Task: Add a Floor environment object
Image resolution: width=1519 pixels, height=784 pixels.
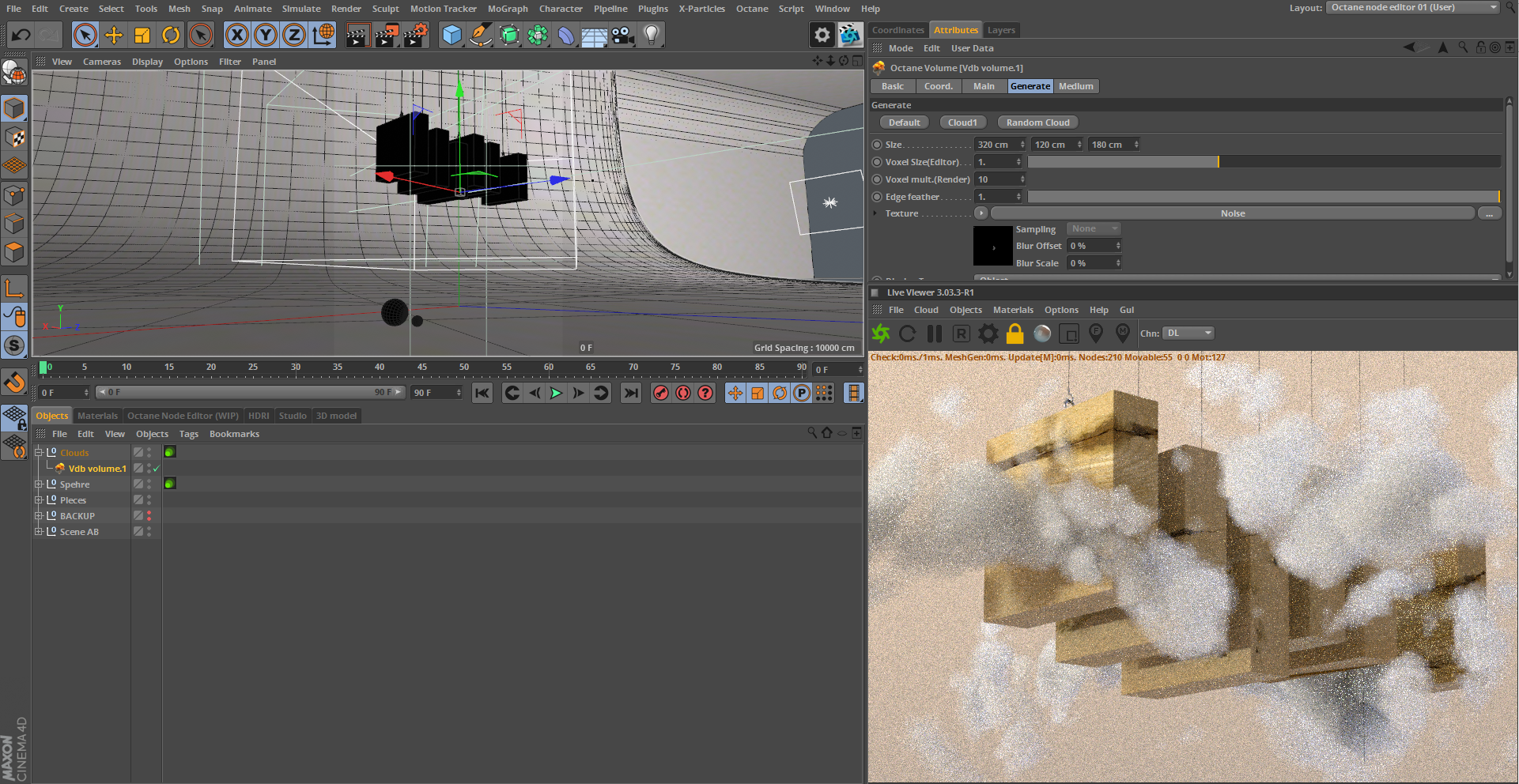Action: pos(594,35)
